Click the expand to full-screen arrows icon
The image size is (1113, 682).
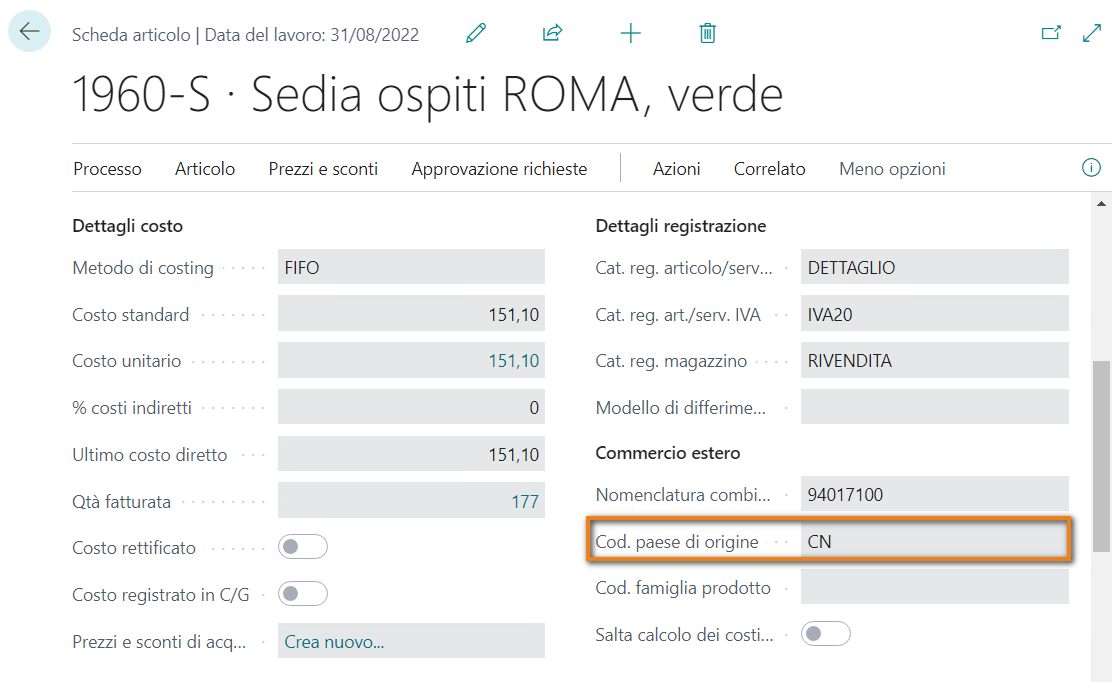click(x=1091, y=33)
